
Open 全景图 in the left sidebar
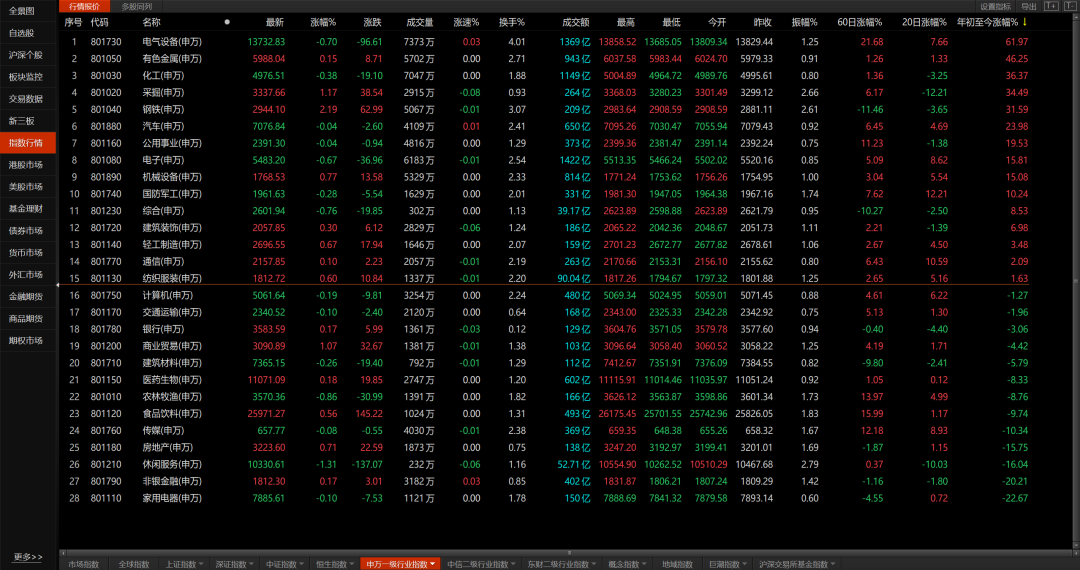coord(28,11)
